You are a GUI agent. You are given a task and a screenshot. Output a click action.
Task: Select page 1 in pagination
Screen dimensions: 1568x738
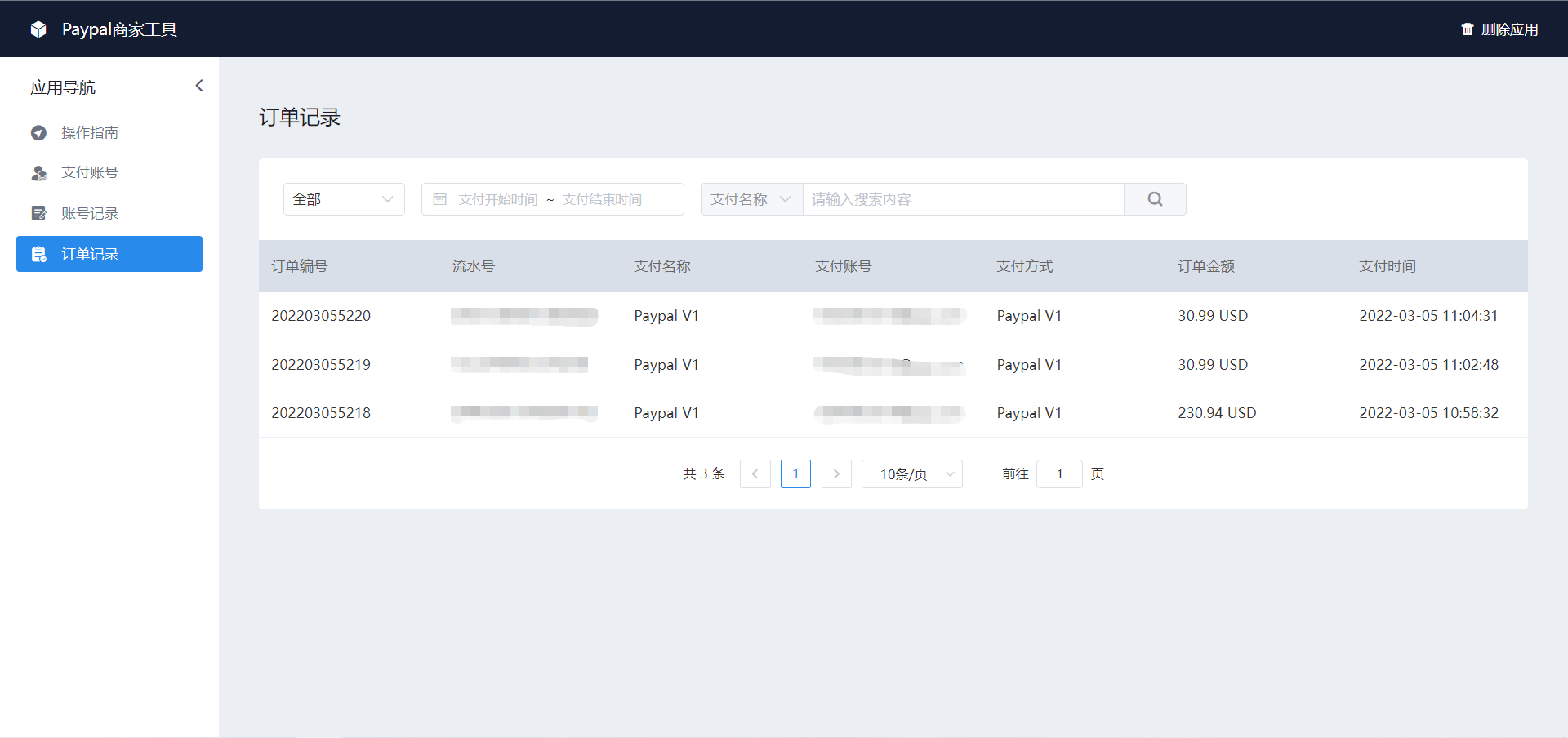(x=795, y=473)
